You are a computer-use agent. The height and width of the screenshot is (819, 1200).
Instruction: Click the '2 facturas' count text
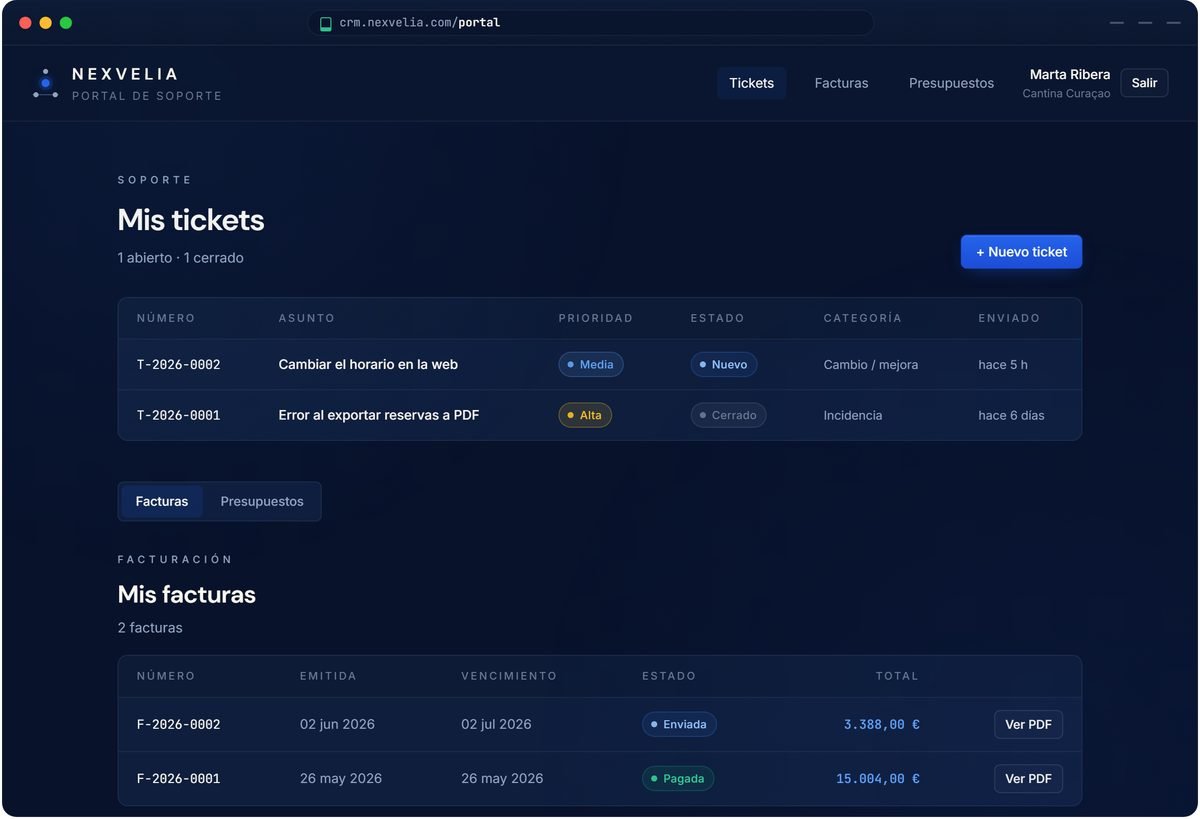pos(150,628)
